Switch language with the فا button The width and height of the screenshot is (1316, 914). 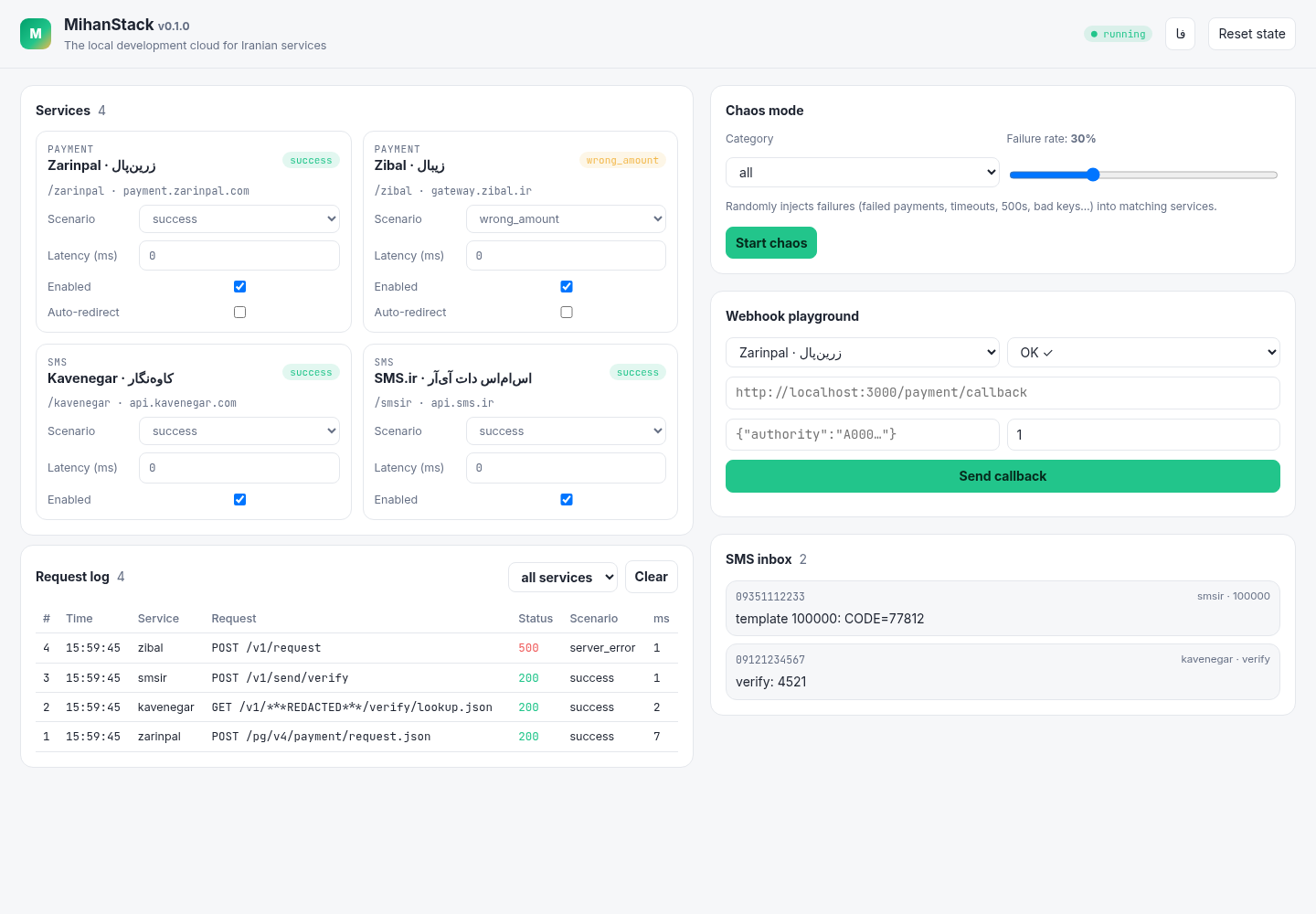tap(1180, 34)
